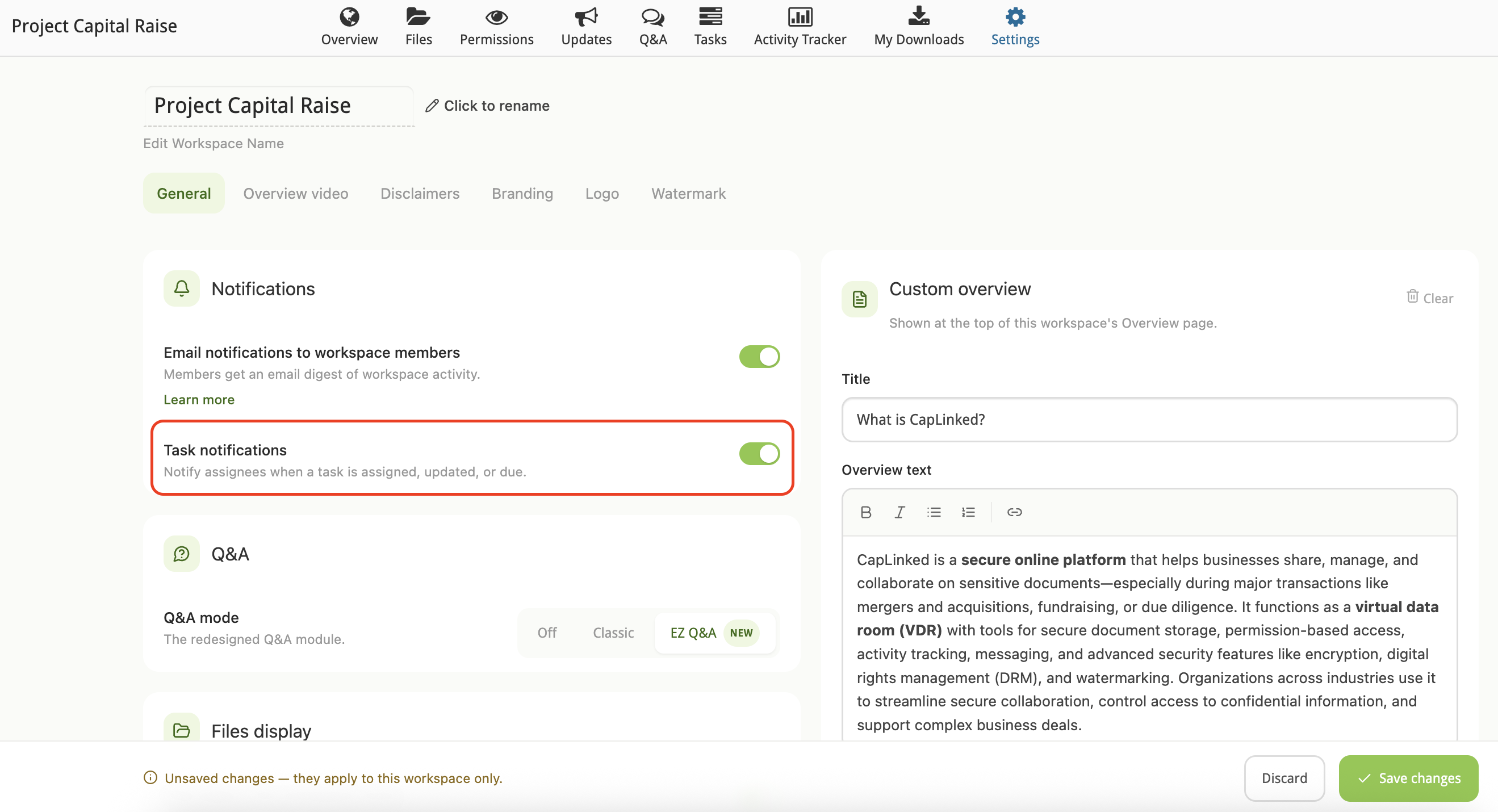
Task: Switch to the Branding tab
Action: [522, 193]
